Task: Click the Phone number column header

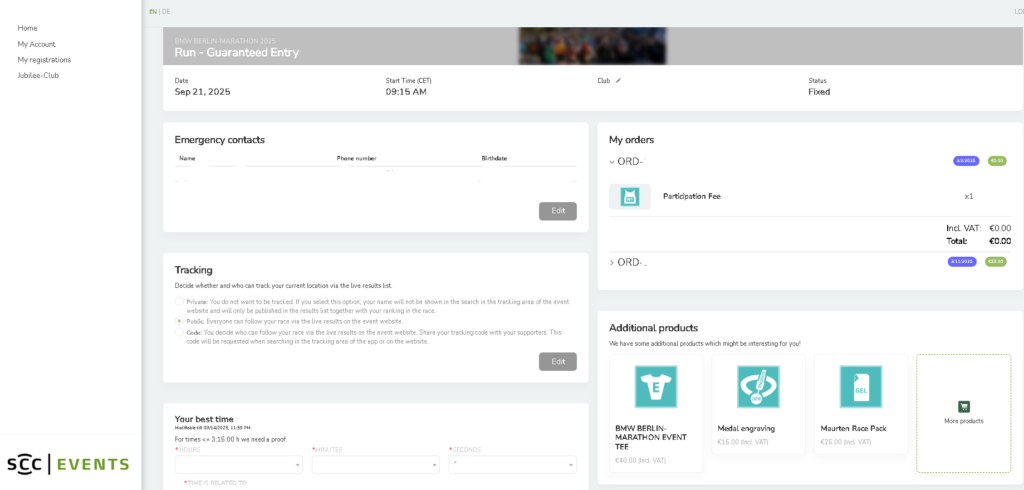Action: 357,159
